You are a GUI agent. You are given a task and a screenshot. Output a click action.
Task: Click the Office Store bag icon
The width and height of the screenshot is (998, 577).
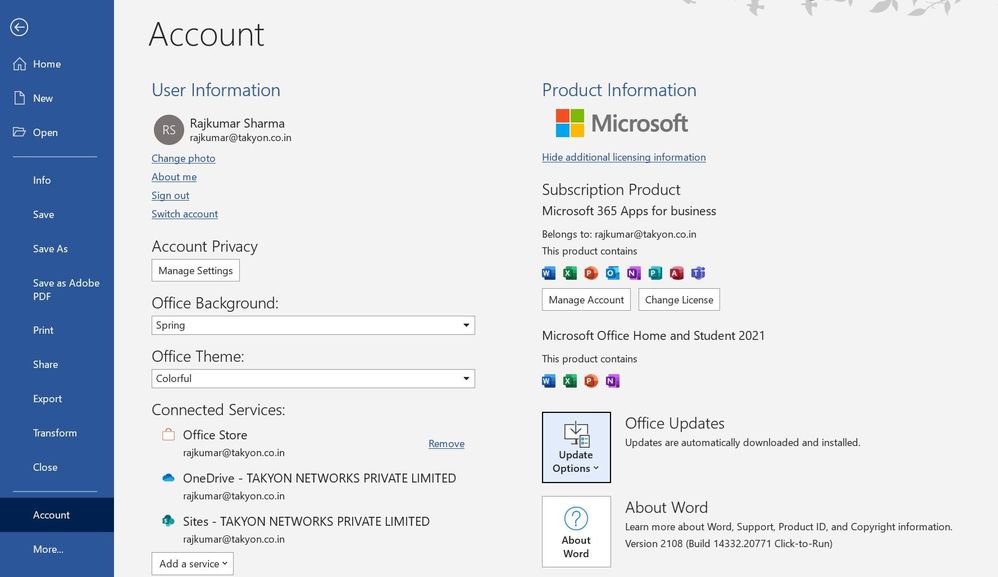point(168,435)
